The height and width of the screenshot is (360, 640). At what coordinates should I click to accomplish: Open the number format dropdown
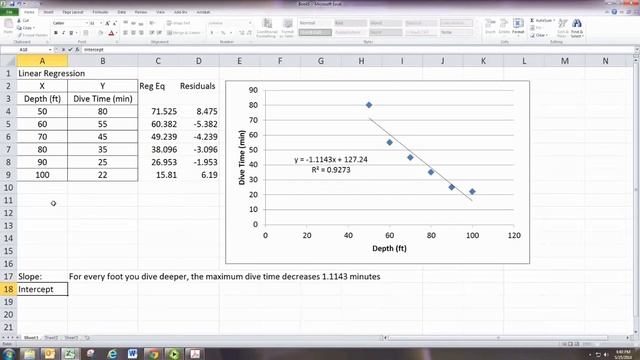coord(250,23)
